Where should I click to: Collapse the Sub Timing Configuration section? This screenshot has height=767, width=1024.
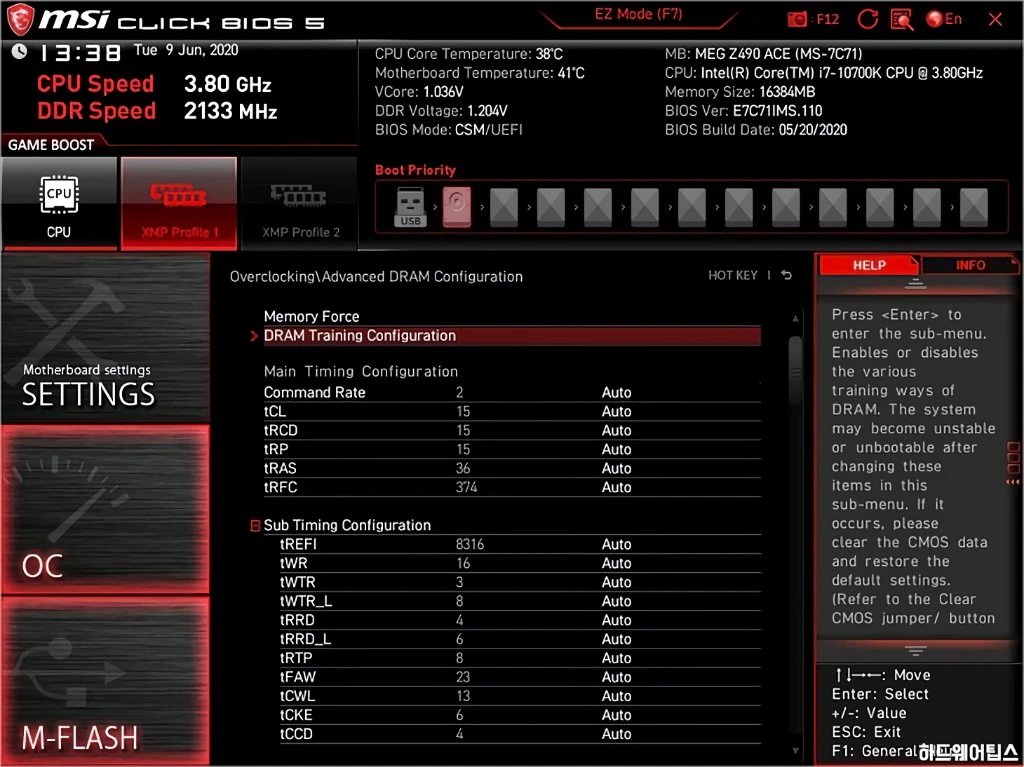click(x=255, y=525)
